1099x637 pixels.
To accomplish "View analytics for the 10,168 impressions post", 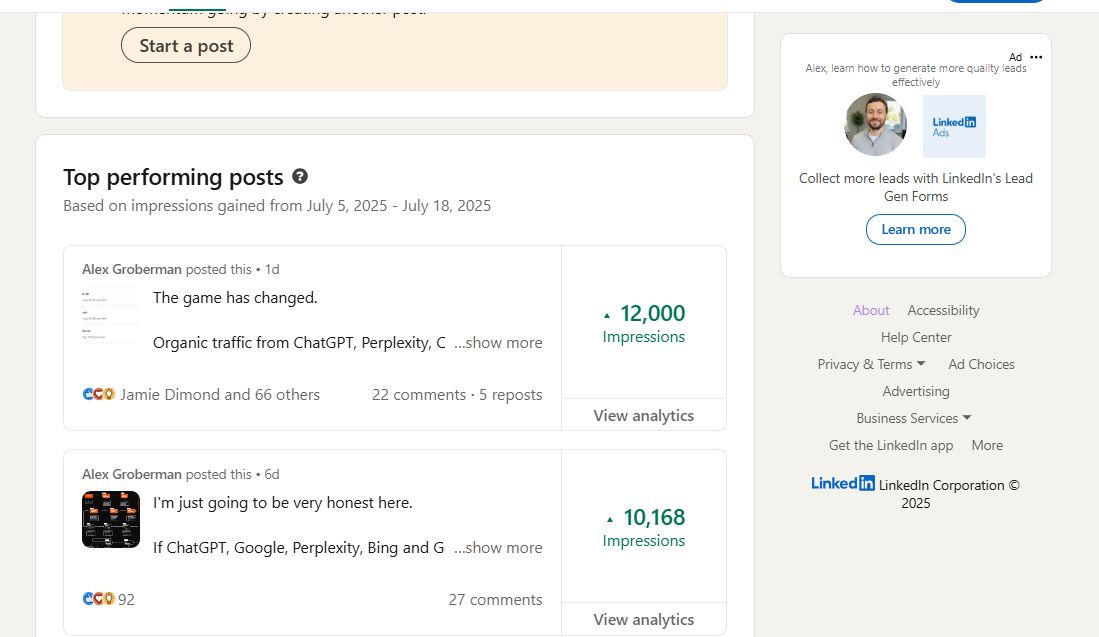I will coord(643,619).
